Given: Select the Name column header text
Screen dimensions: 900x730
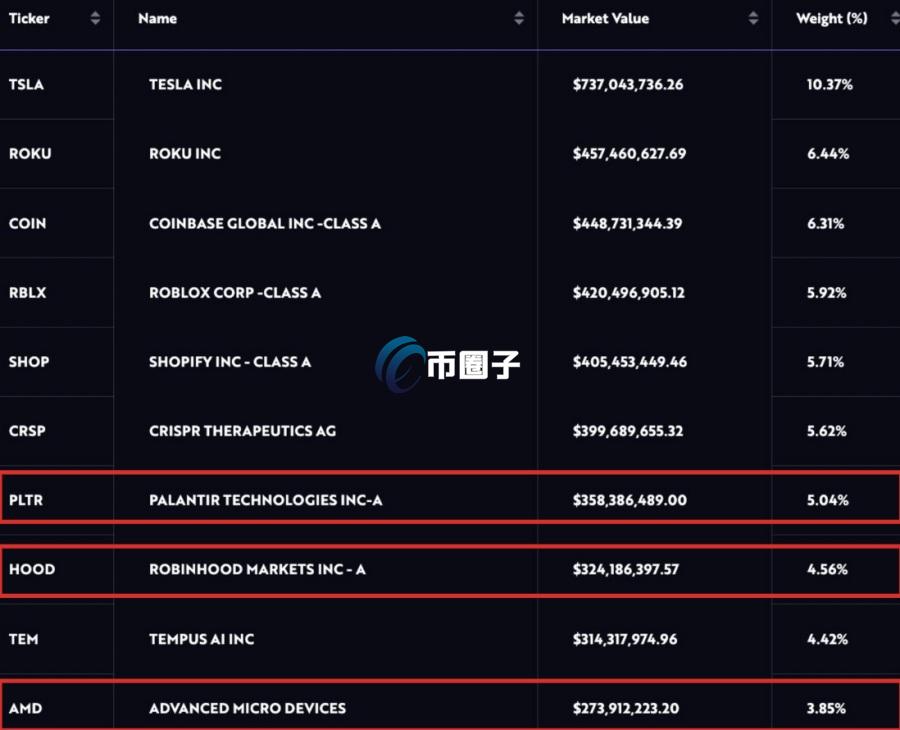Looking at the screenshot, I should coord(157,18).
